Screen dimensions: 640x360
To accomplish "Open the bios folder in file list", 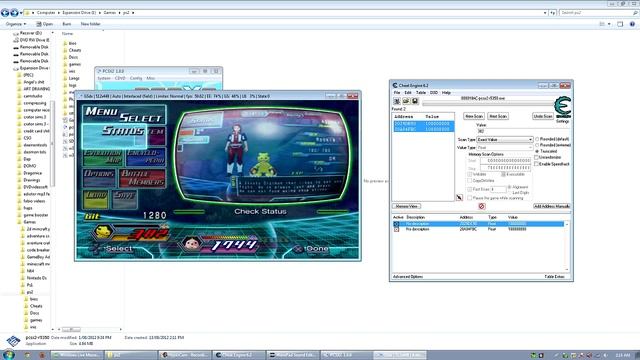I will pyautogui.click(x=70, y=43).
